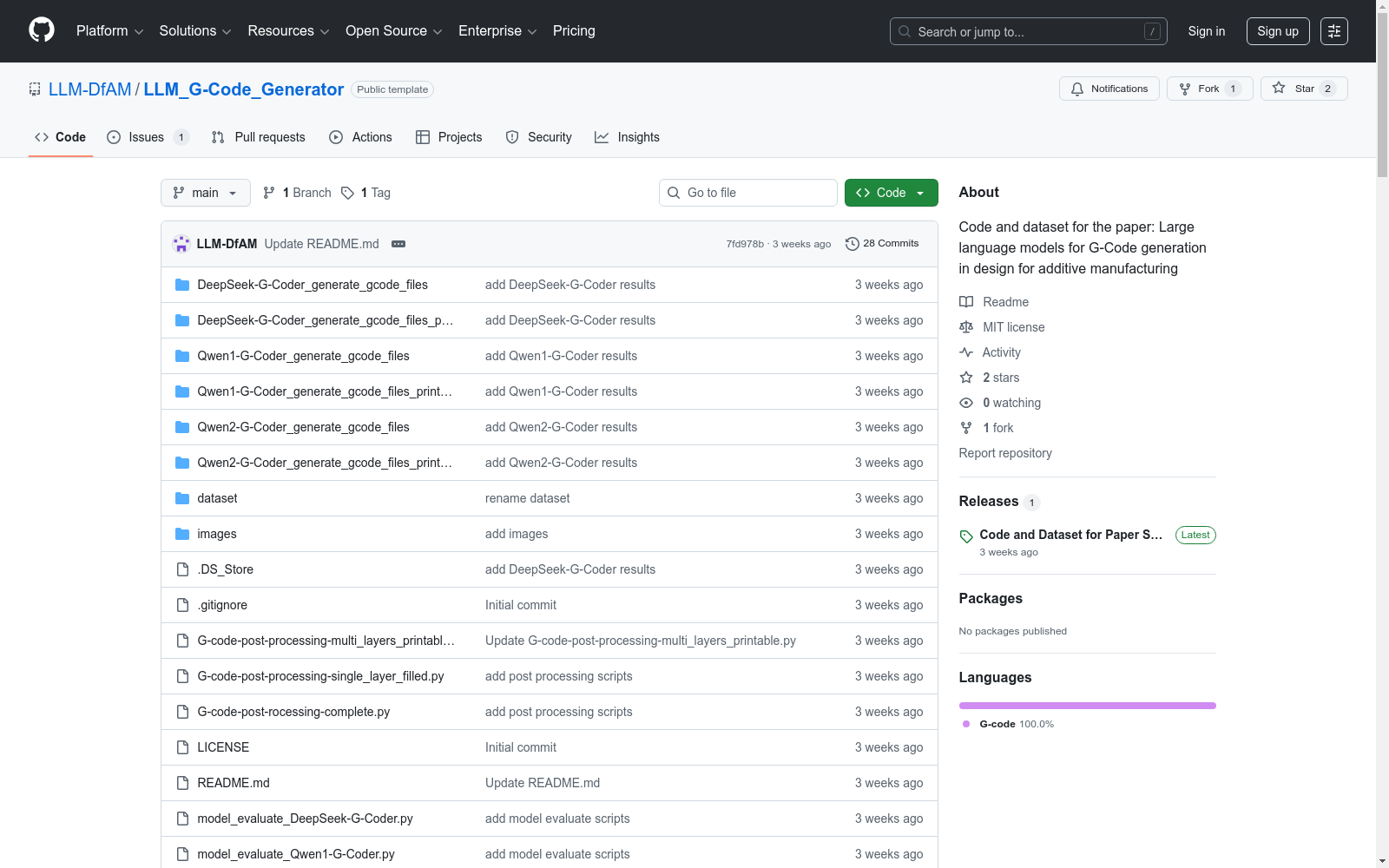Click the tag icon in Releases section

966,536
